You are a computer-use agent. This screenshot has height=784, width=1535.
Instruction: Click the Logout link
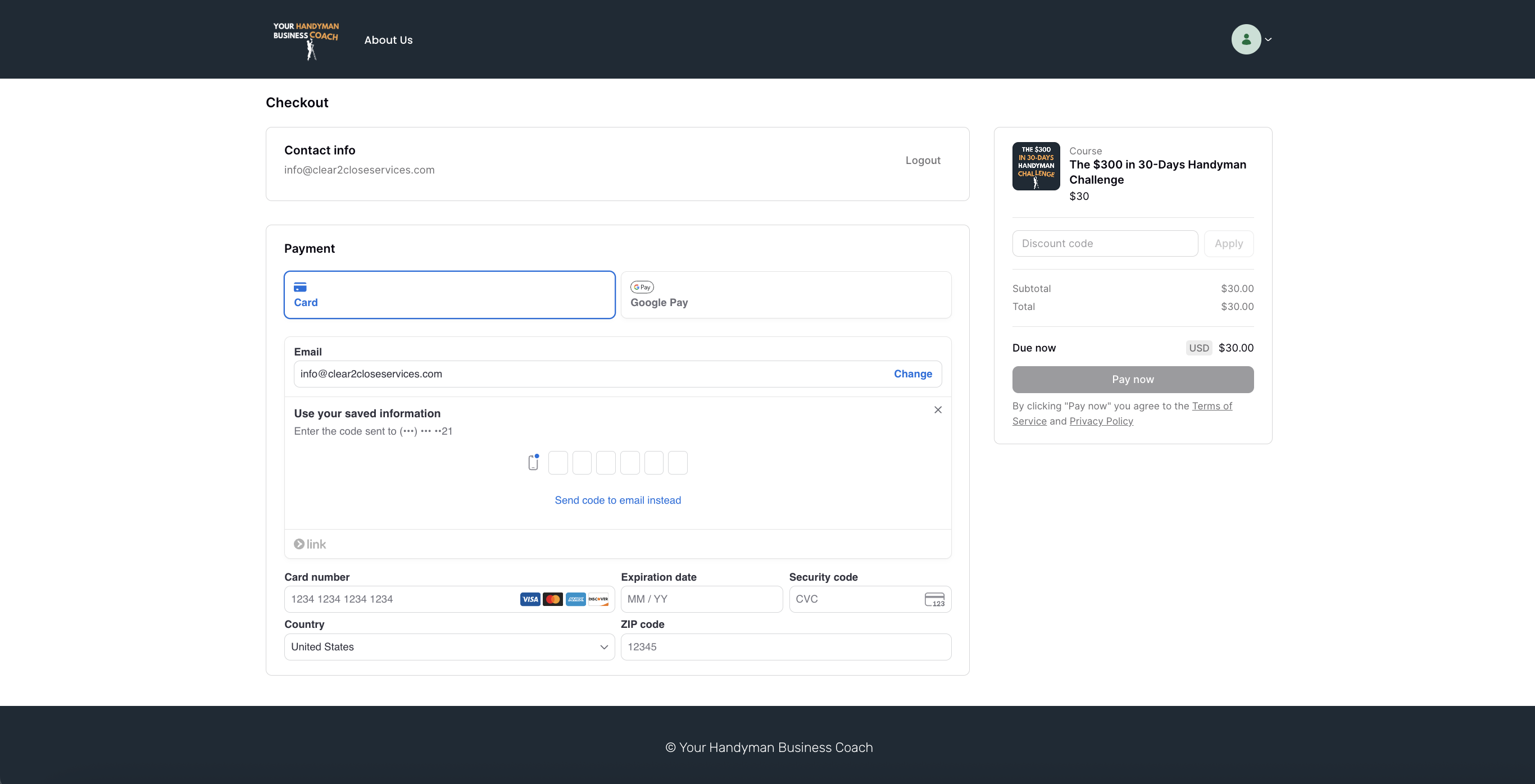click(x=923, y=160)
